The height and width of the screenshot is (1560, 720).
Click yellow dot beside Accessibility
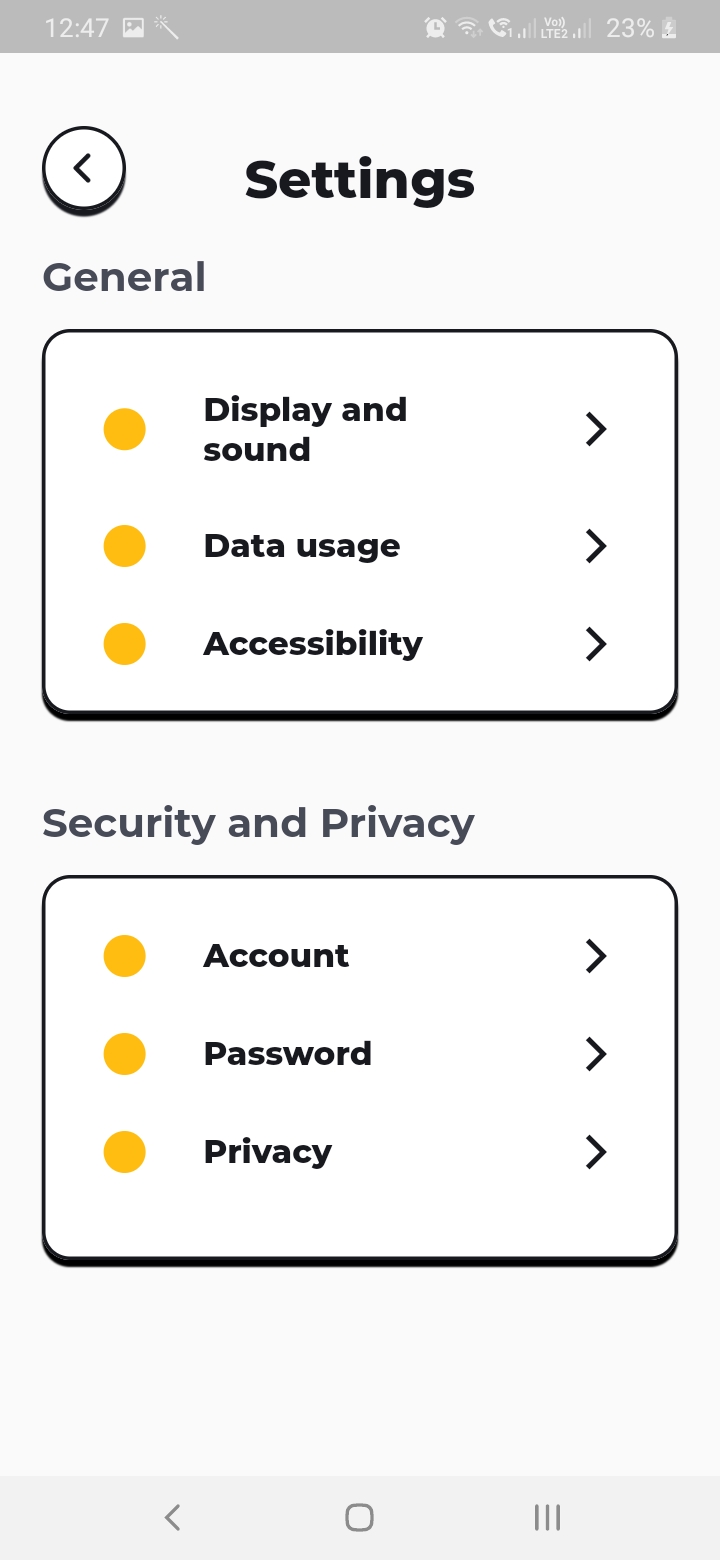point(125,643)
